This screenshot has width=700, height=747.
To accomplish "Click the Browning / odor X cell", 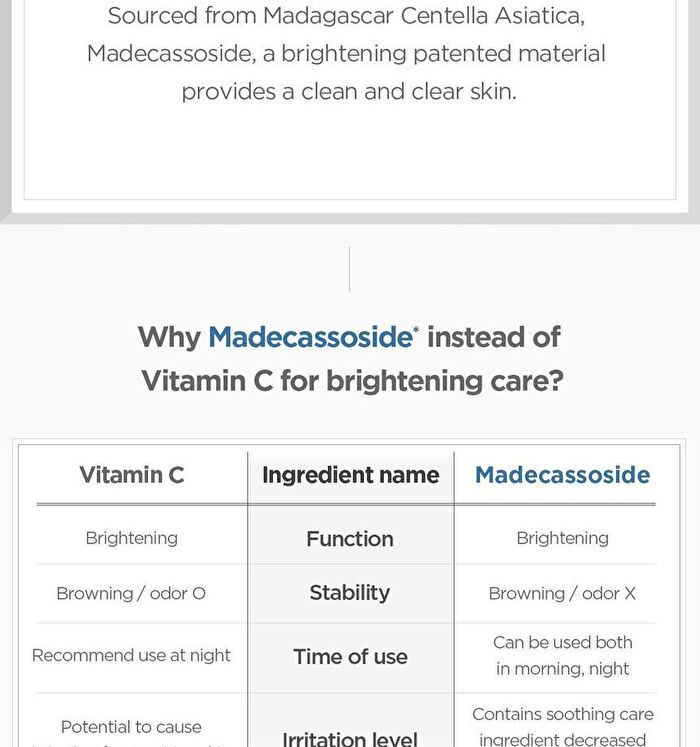I will click(562, 594).
